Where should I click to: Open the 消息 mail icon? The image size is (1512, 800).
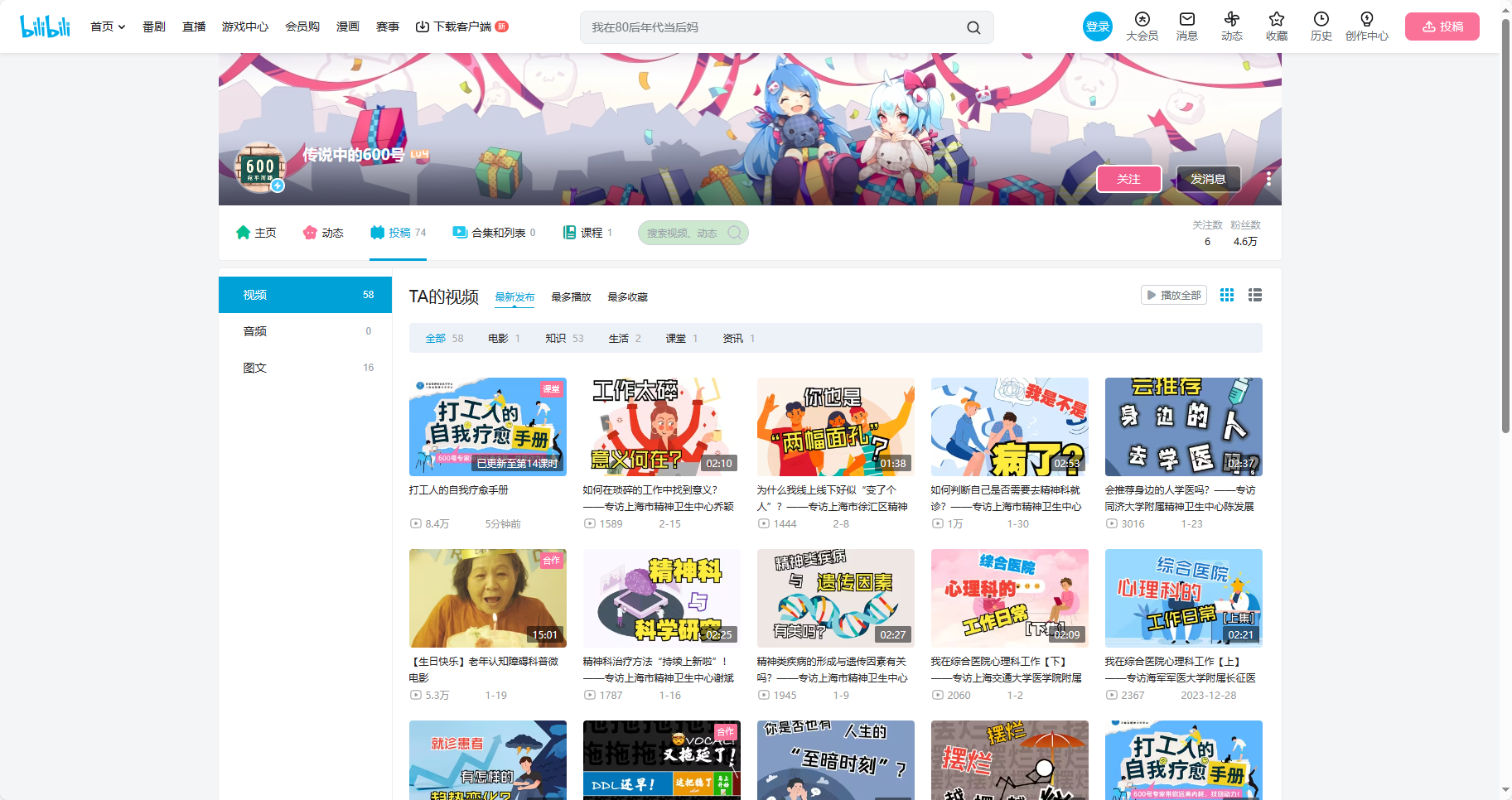pos(1186,27)
